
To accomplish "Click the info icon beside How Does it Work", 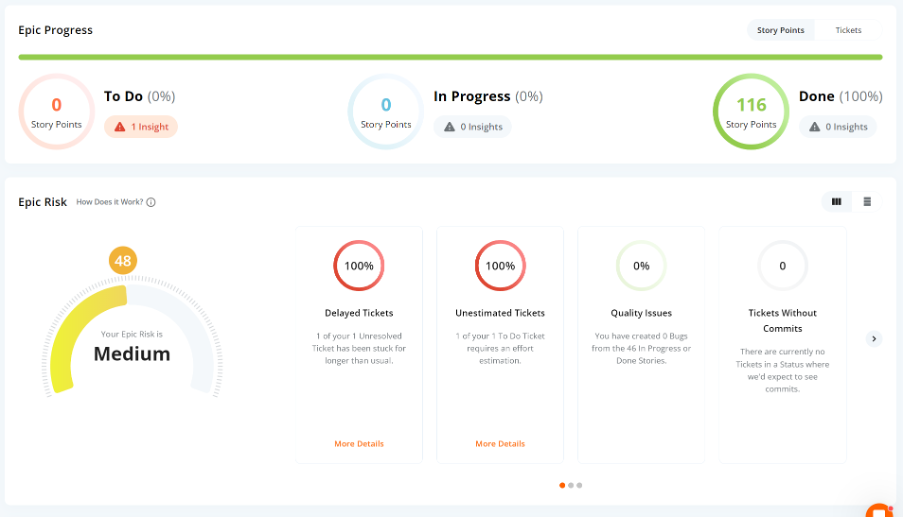I will (x=151, y=202).
